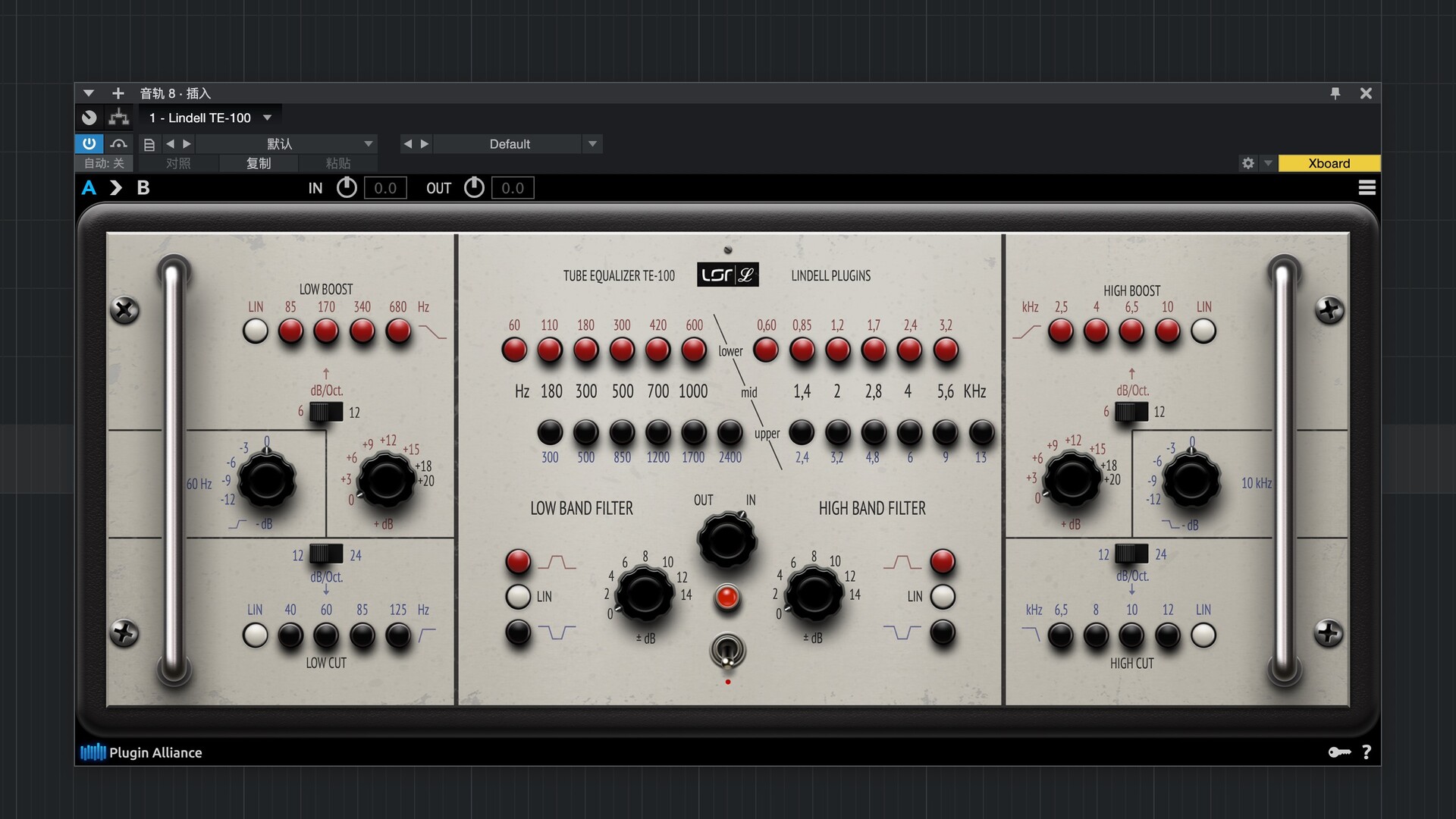Open the Default program dropdown arrow
Viewport: 1456px width, 819px height.
(592, 143)
